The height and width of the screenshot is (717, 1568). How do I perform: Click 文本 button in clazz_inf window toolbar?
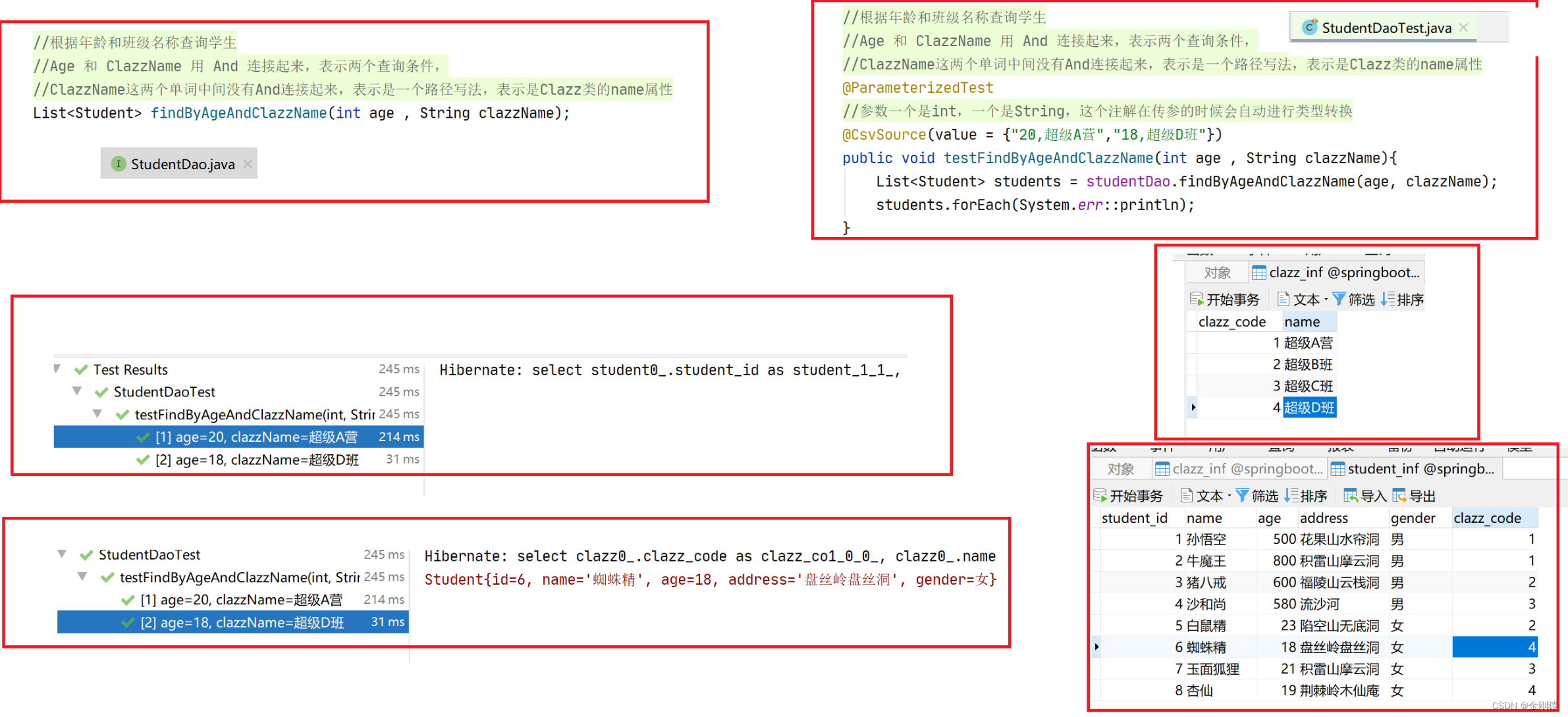coord(1299,300)
